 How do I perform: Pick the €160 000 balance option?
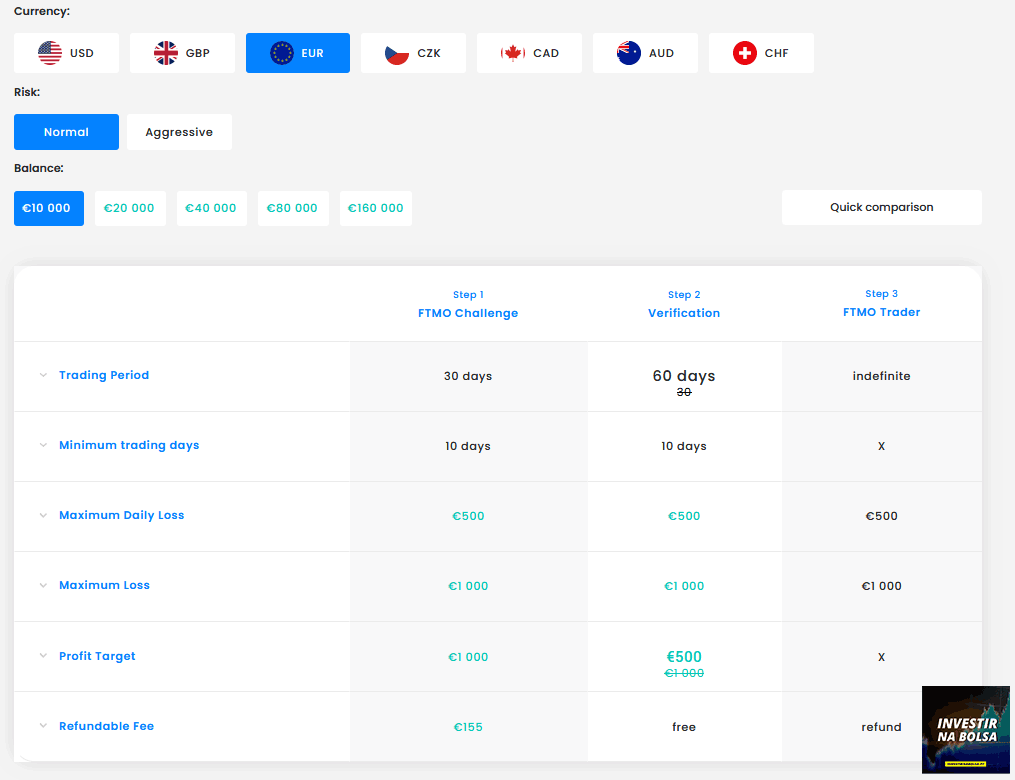tap(375, 208)
